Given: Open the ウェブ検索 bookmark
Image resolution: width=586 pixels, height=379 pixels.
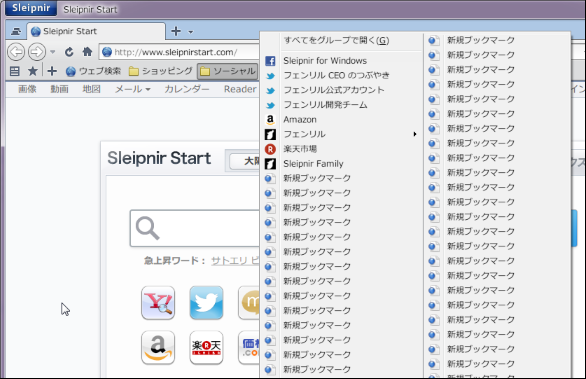Looking at the screenshot, I should pyautogui.click(x=93, y=71).
